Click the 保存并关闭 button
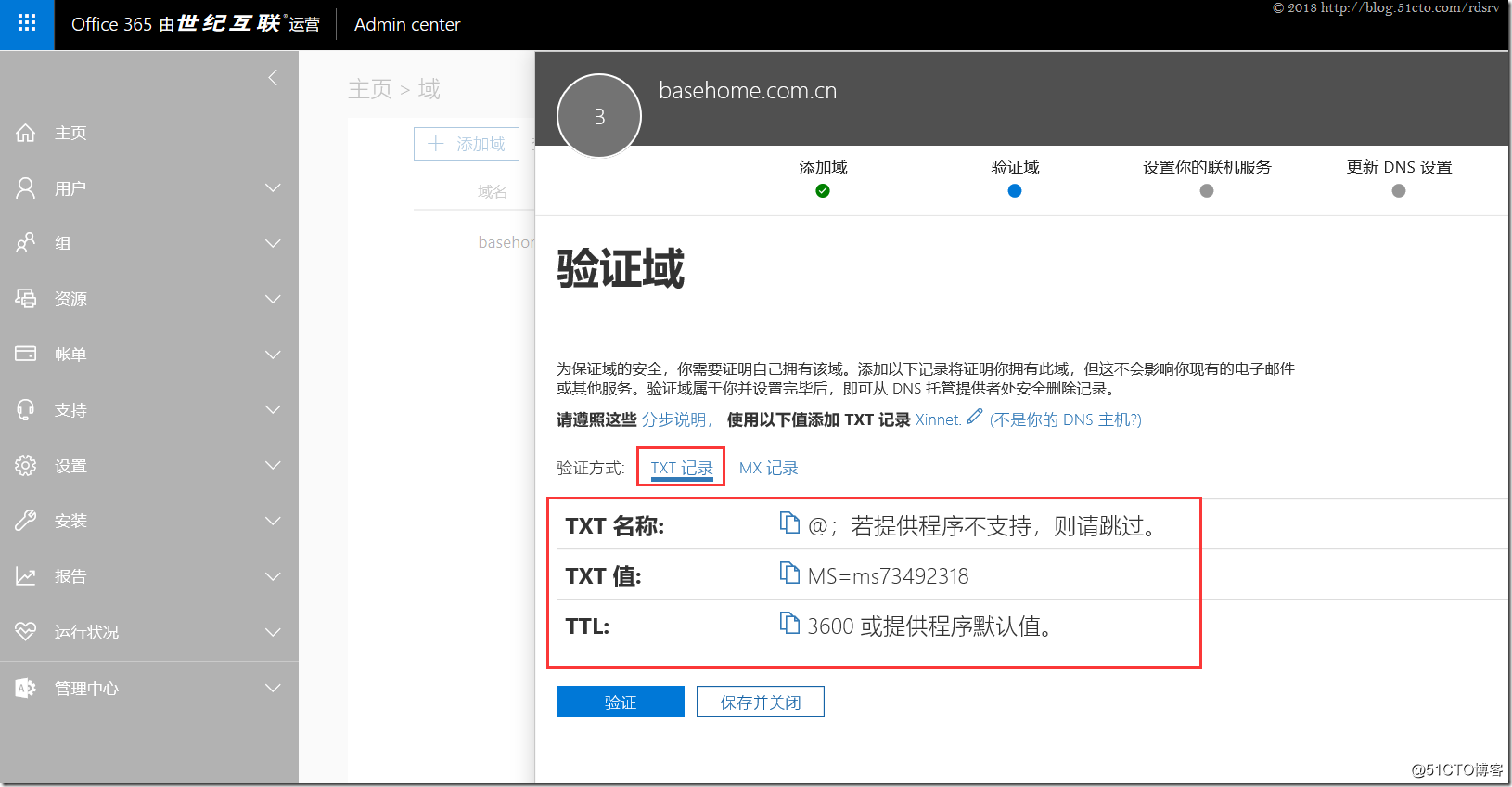The image size is (1512, 787). [761, 702]
